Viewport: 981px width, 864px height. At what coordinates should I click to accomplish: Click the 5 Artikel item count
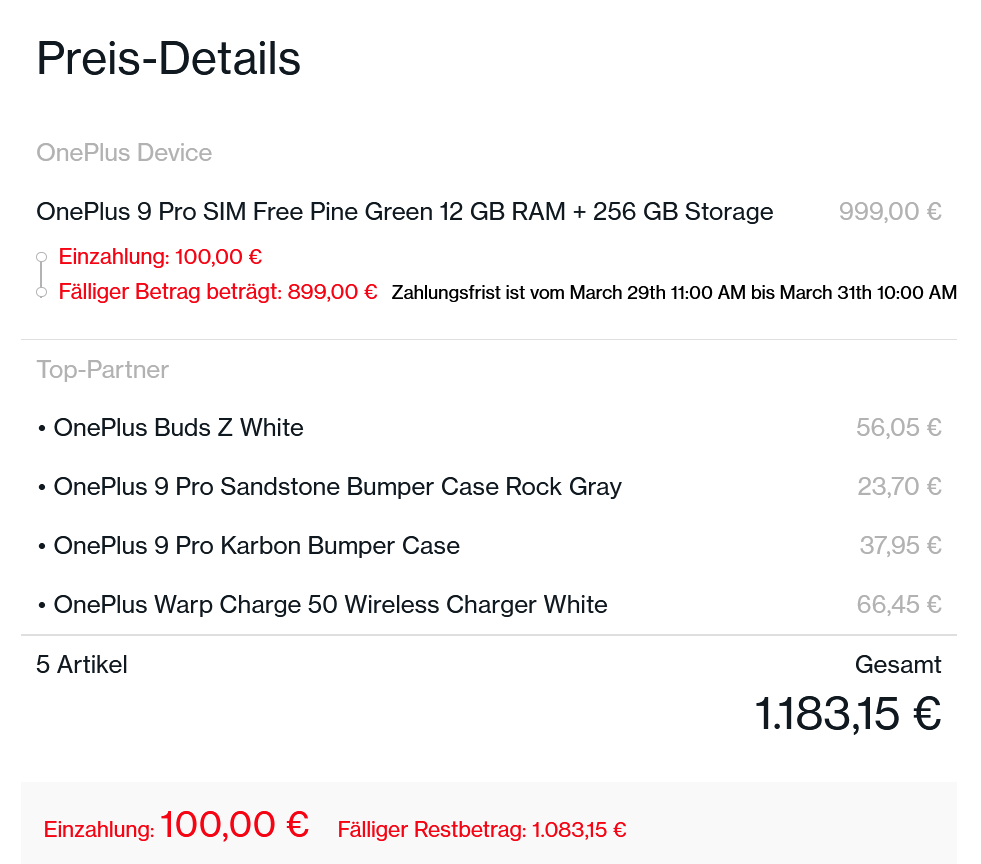[x=82, y=664]
